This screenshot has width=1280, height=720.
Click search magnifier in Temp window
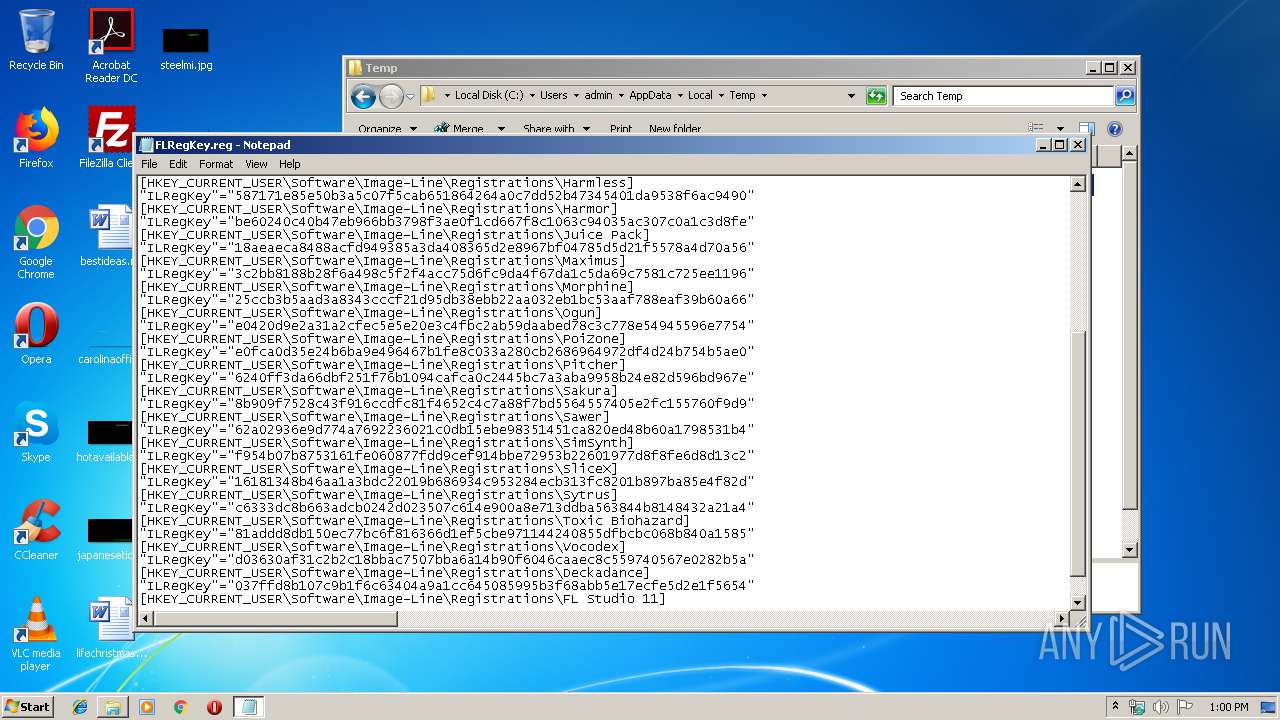[x=1124, y=96]
